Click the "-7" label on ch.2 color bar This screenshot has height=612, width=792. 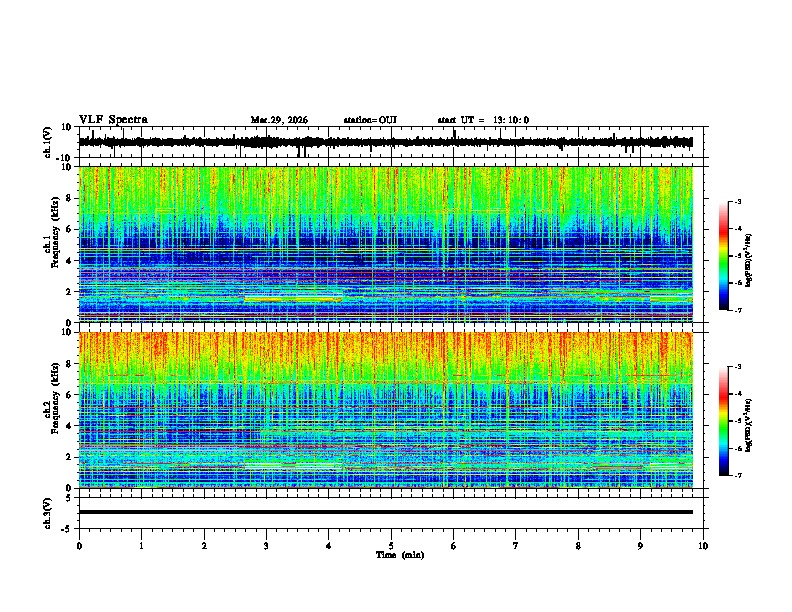736,475
